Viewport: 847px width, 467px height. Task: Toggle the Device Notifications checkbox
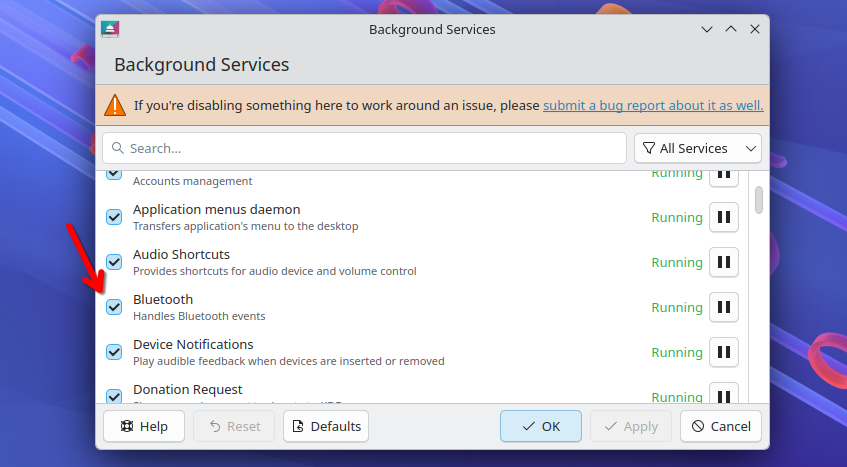click(114, 352)
